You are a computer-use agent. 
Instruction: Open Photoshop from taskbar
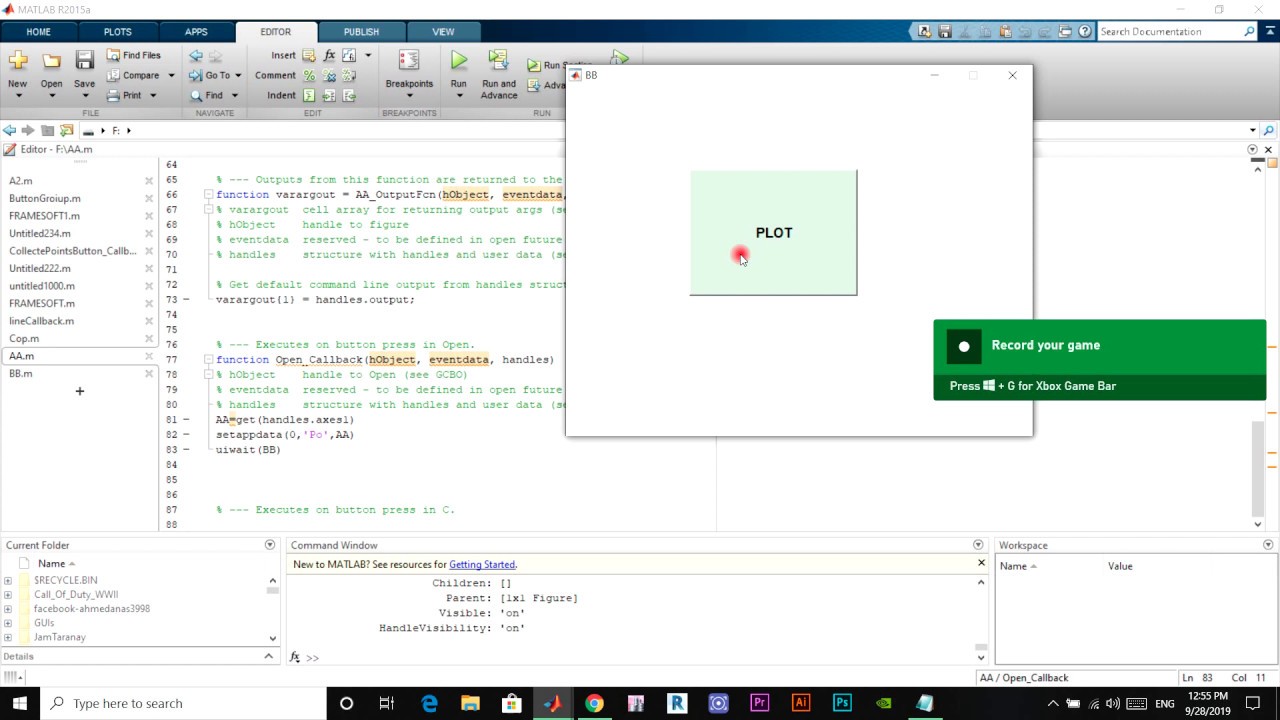[x=842, y=703]
